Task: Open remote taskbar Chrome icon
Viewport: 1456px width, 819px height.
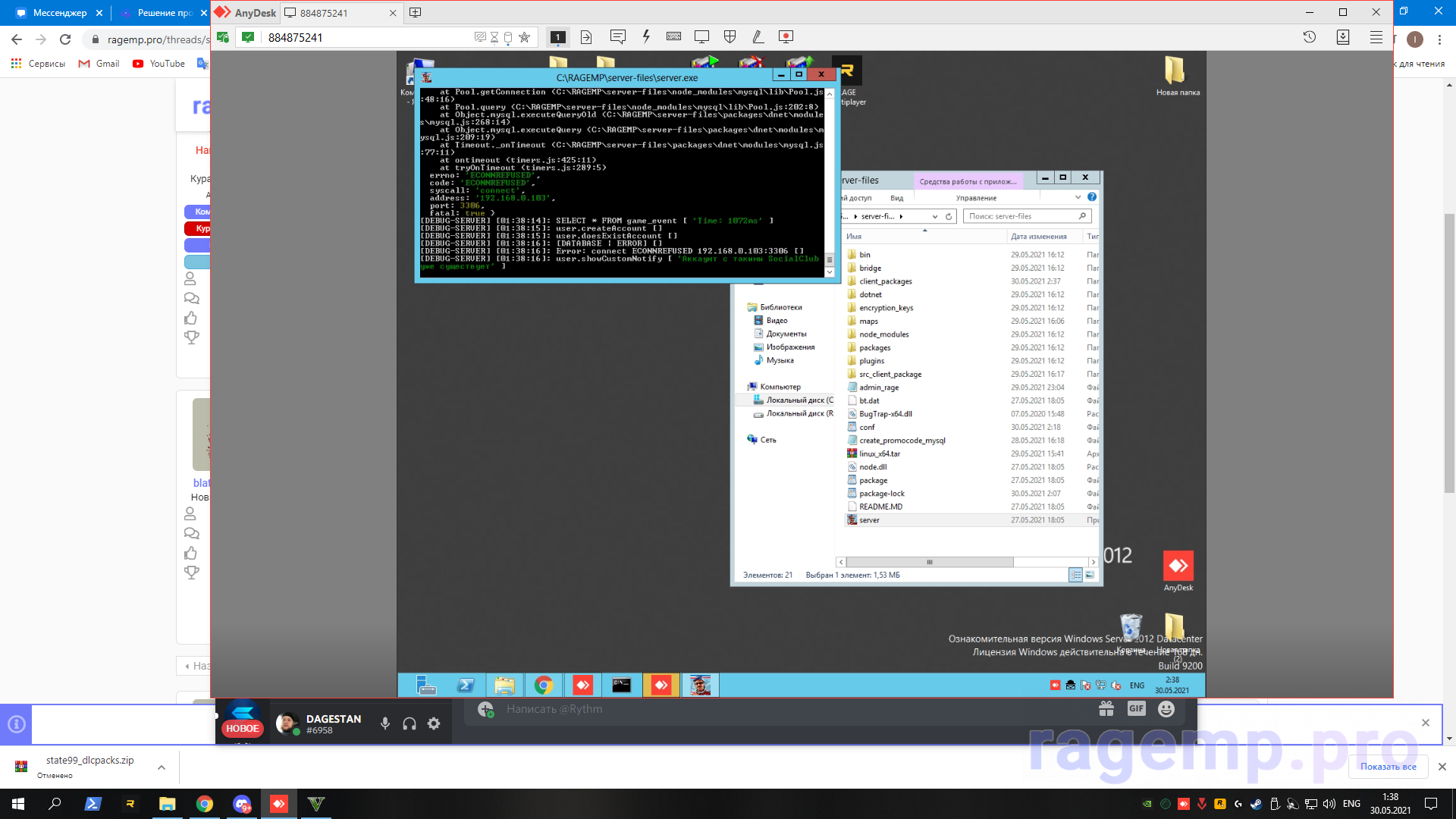Action: tap(544, 686)
